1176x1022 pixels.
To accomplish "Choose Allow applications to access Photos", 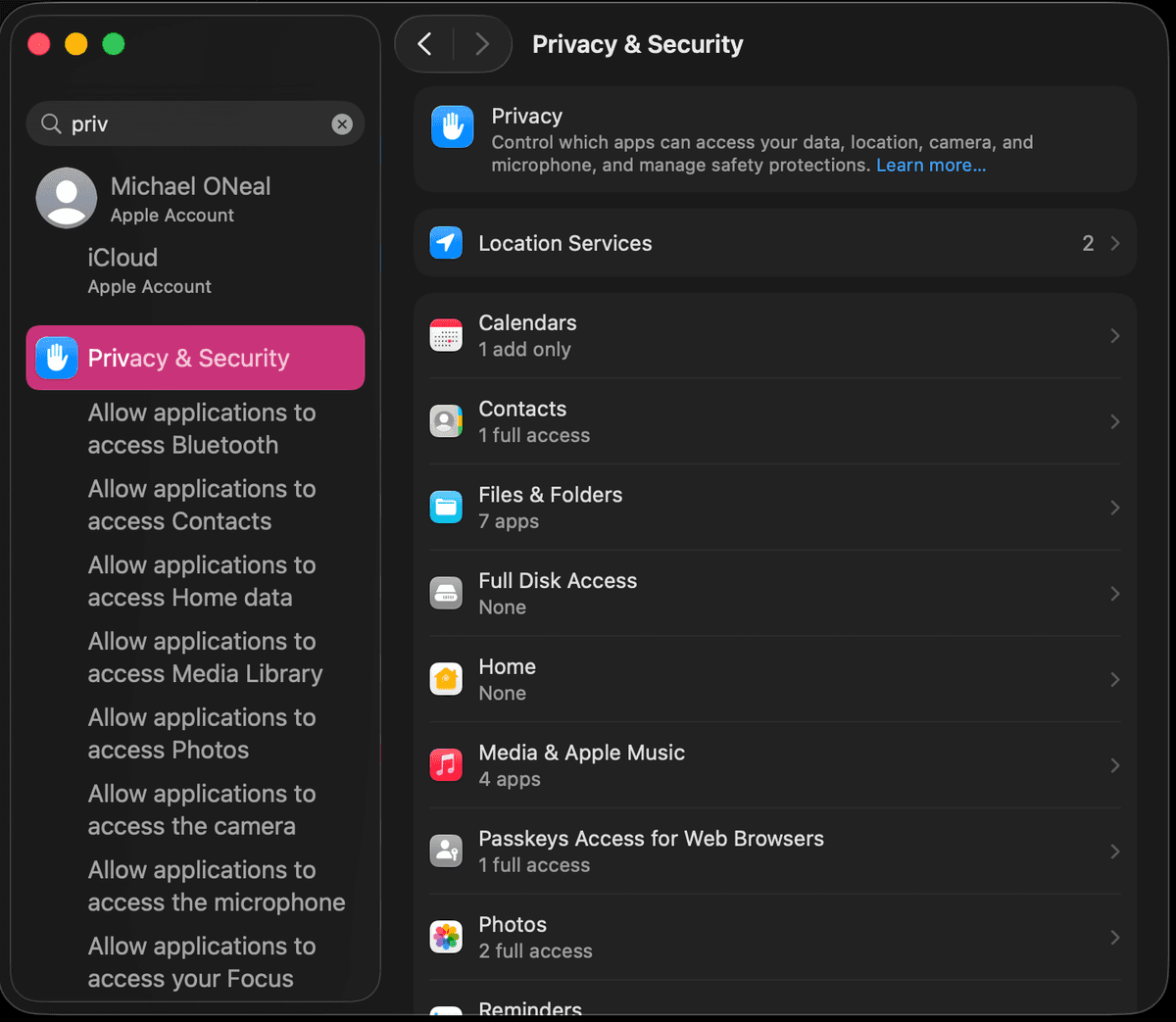I will coord(201,733).
